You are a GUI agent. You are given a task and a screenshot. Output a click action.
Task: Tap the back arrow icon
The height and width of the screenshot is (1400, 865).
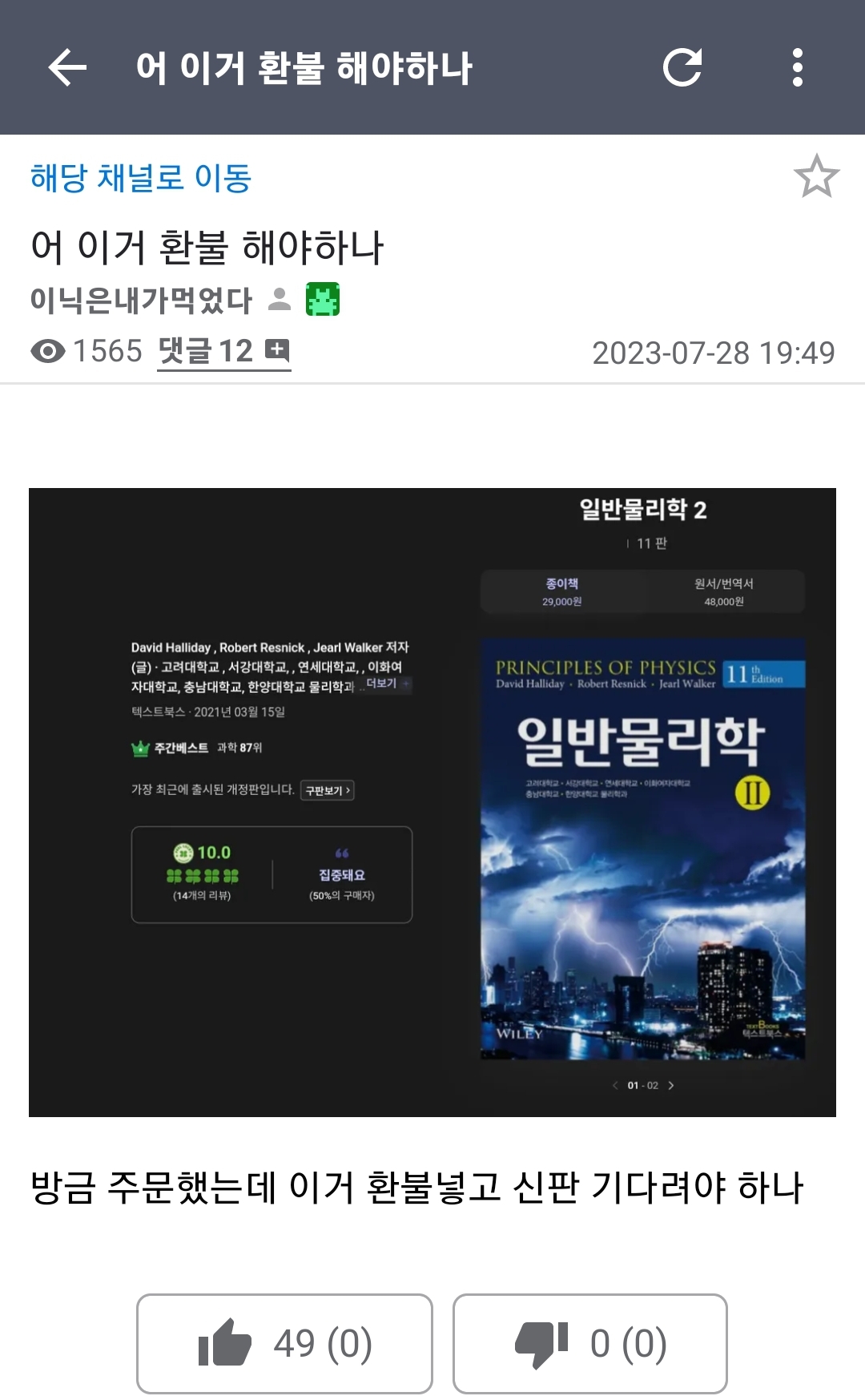coord(67,67)
